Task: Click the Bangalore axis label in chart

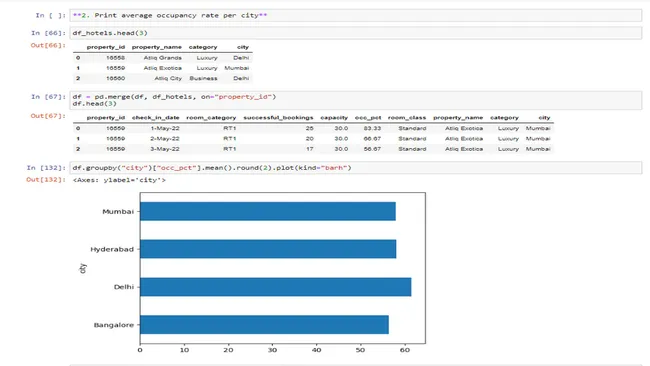Action: pos(114,325)
